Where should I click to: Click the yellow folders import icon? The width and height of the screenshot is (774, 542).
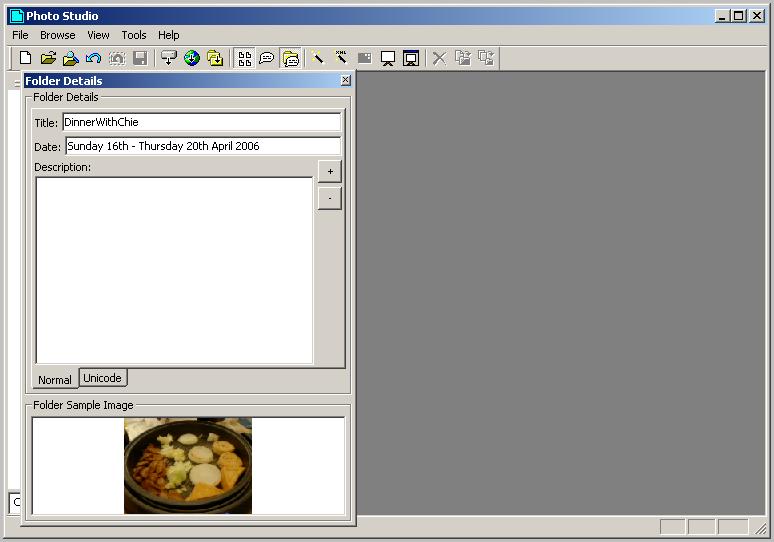pyautogui.click(x=215, y=58)
